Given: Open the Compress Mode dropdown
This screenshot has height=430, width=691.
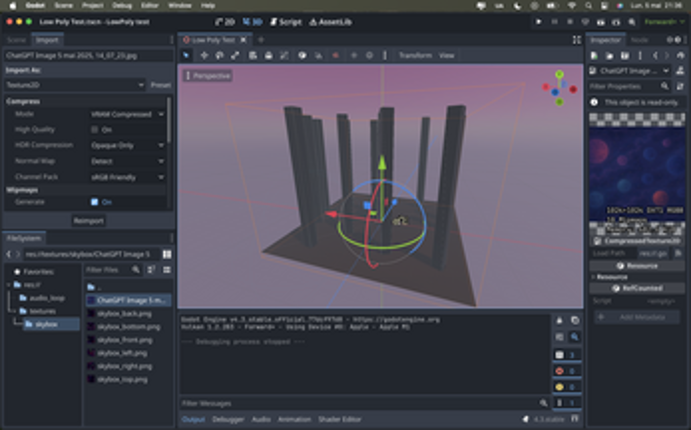Looking at the screenshot, I should (x=127, y=114).
